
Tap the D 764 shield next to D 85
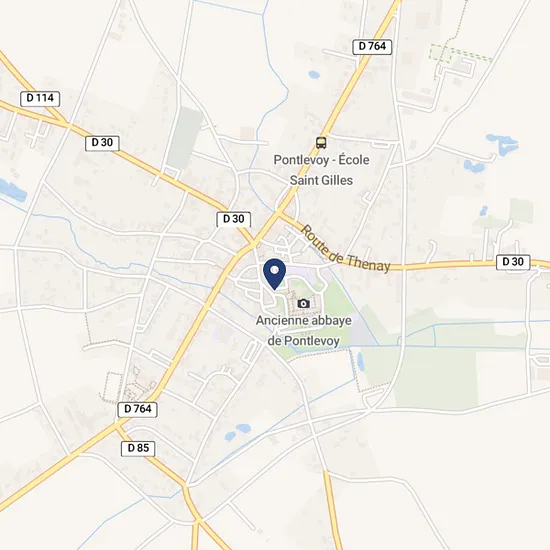(x=138, y=409)
